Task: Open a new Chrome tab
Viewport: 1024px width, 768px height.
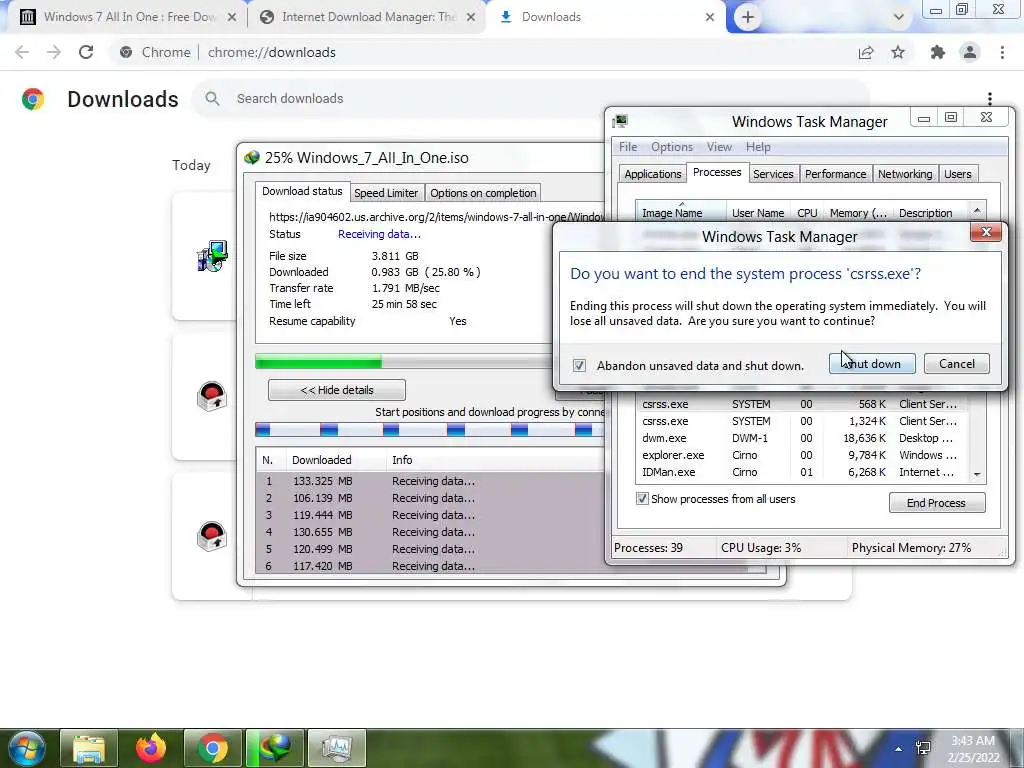Action: click(x=748, y=17)
